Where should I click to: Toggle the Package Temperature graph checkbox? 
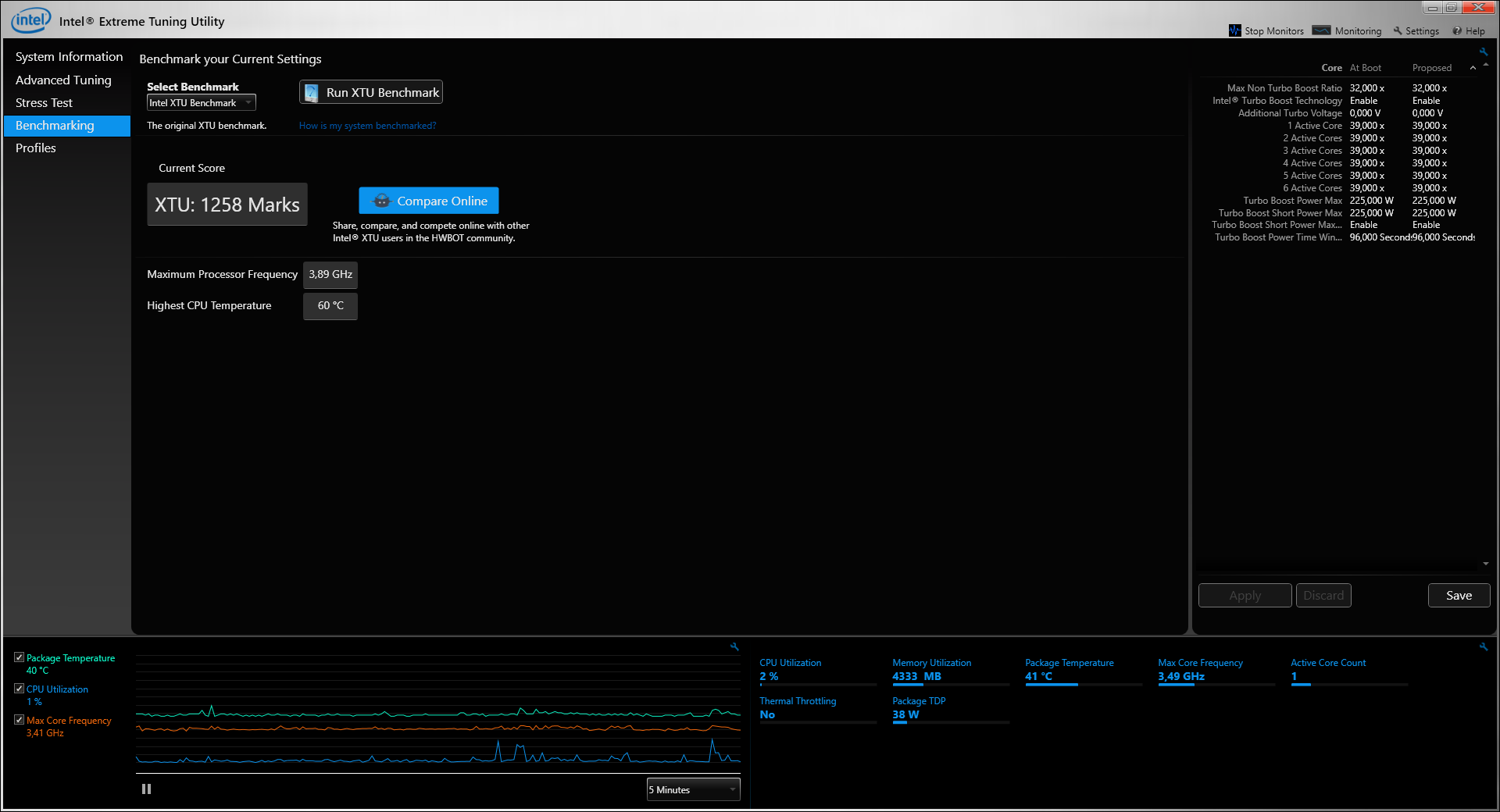pyautogui.click(x=19, y=657)
